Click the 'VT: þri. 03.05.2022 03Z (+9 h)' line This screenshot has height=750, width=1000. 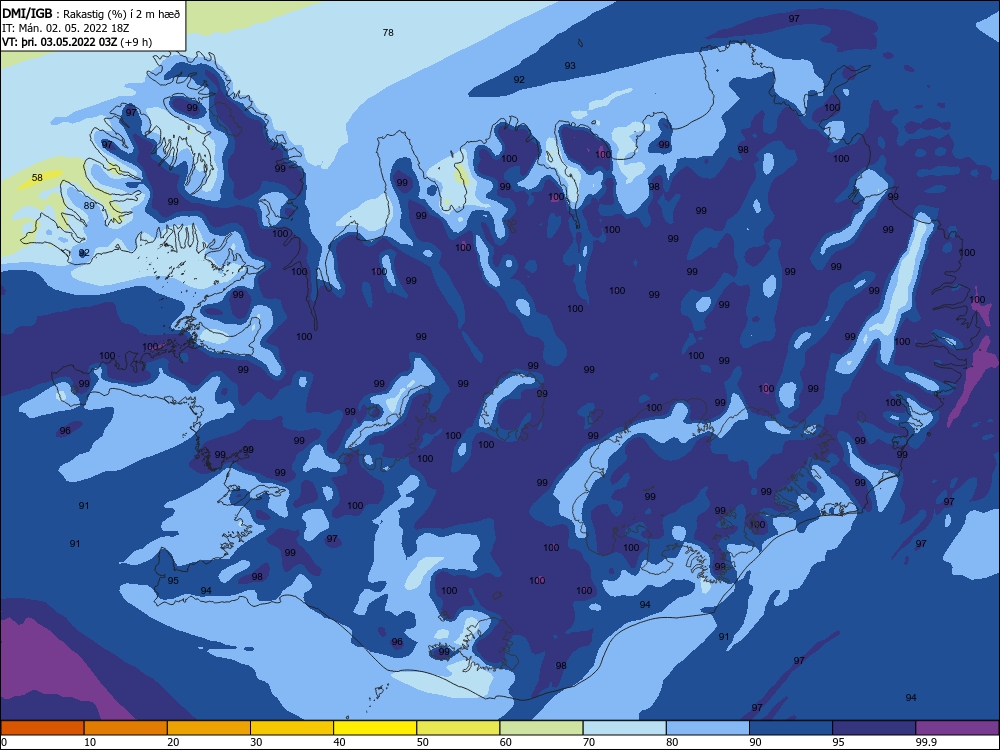[77, 42]
